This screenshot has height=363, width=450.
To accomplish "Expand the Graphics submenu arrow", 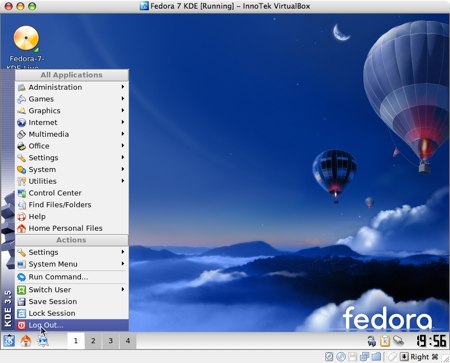I will 123,110.
